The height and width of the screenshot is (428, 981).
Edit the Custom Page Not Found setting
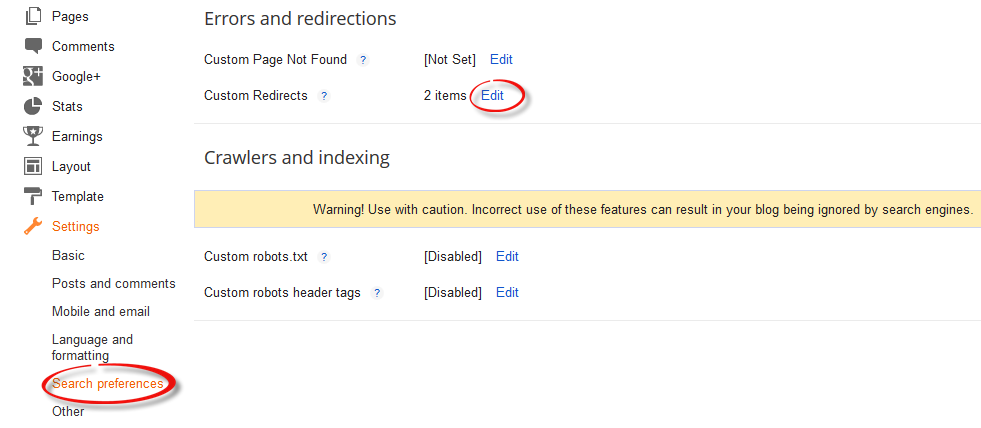pyautogui.click(x=501, y=60)
